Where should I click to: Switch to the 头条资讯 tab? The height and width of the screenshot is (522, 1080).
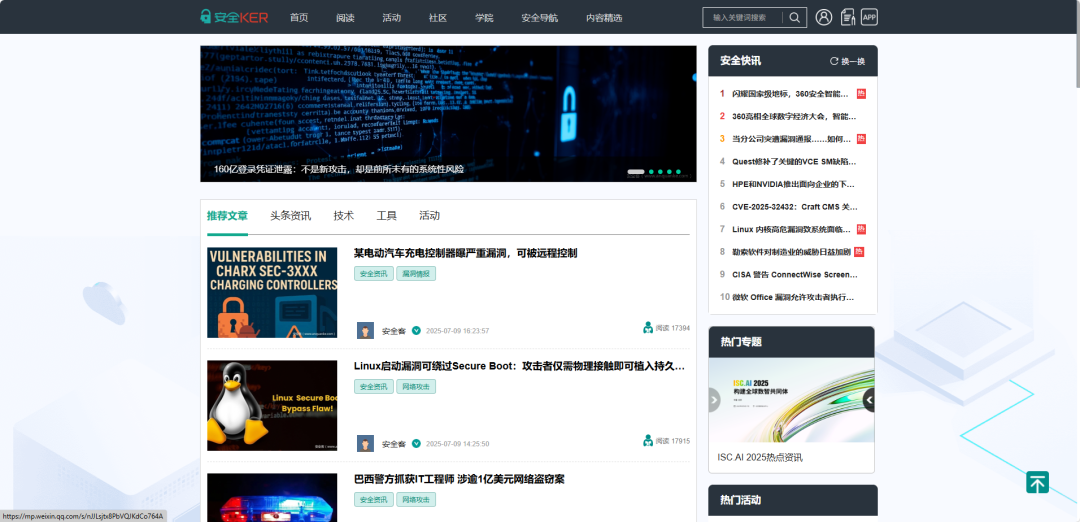(290, 216)
